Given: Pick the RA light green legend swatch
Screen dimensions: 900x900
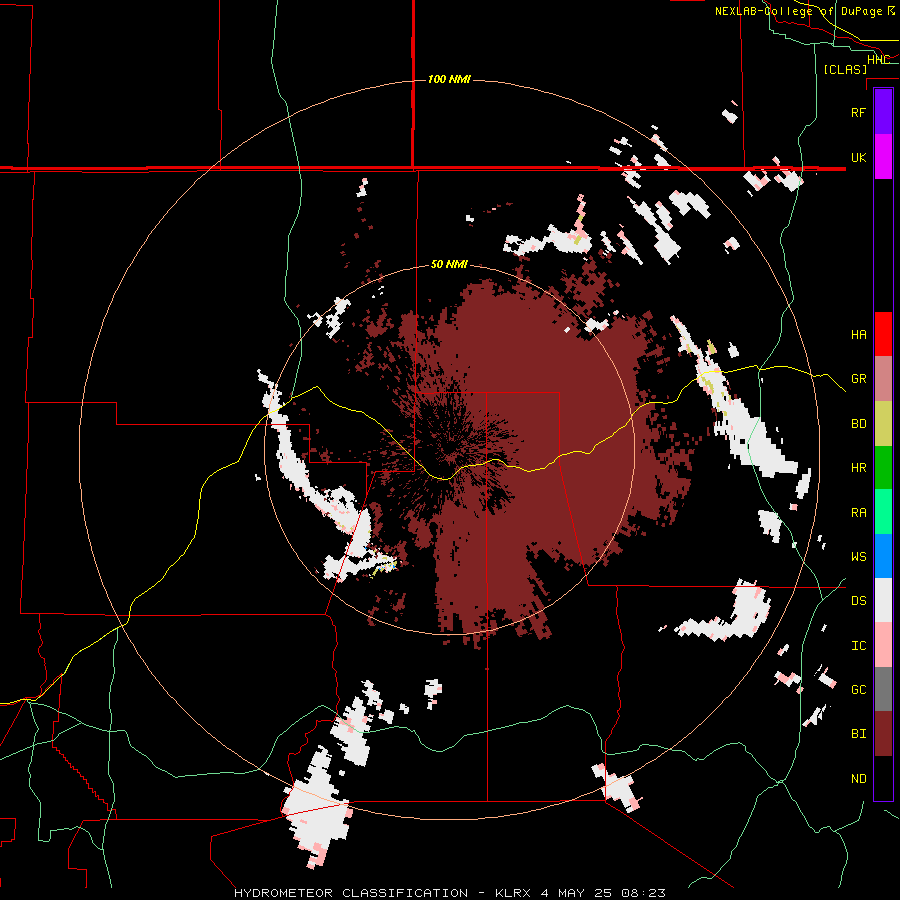Looking at the screenshot, I should click(x=883, y=512).
